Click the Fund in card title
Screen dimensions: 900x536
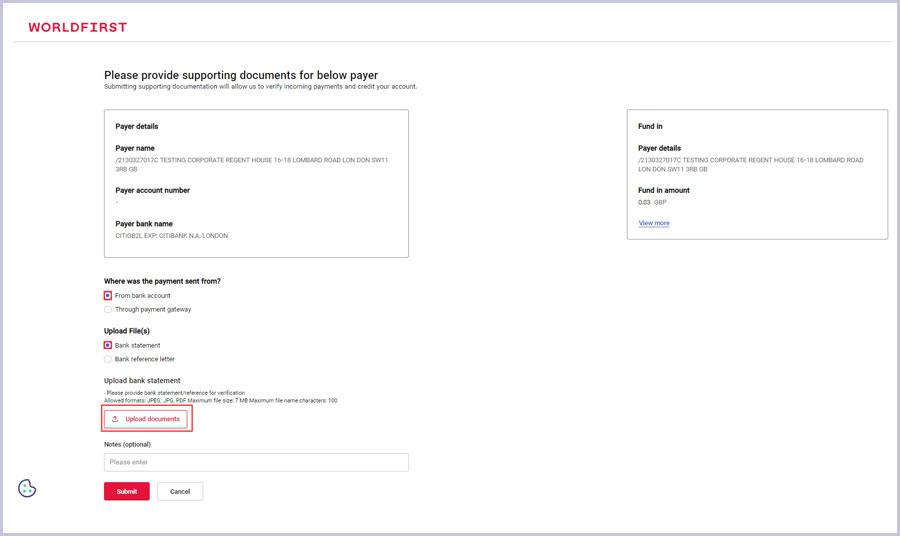click(650, 127)
